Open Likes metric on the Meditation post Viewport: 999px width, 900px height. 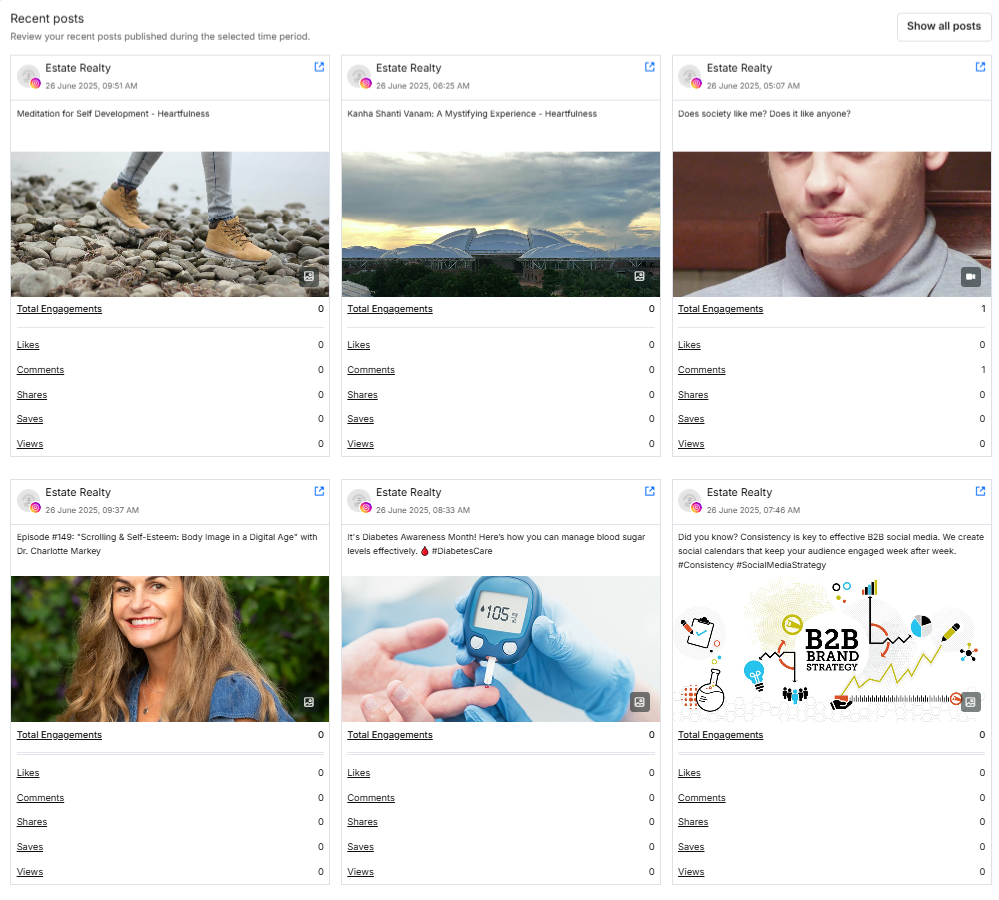point(28,345)
